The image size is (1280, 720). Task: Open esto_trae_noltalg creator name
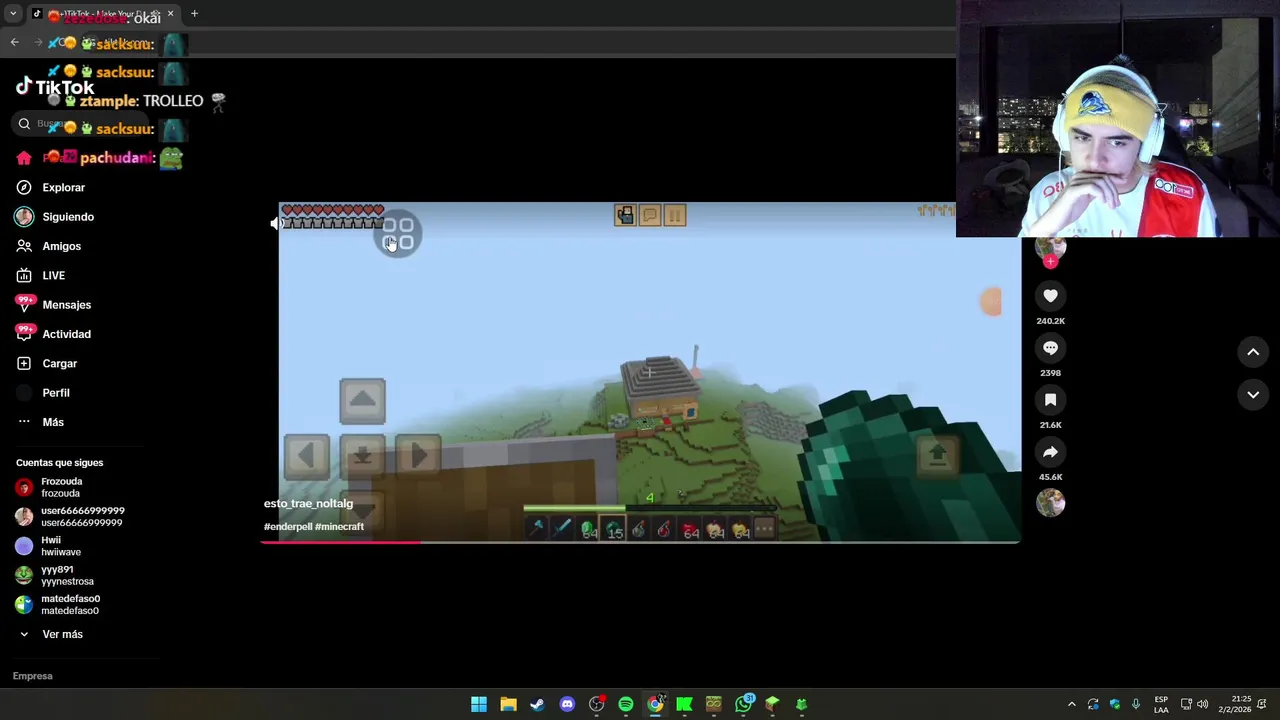pyautogui.click(x=308, y=504)
